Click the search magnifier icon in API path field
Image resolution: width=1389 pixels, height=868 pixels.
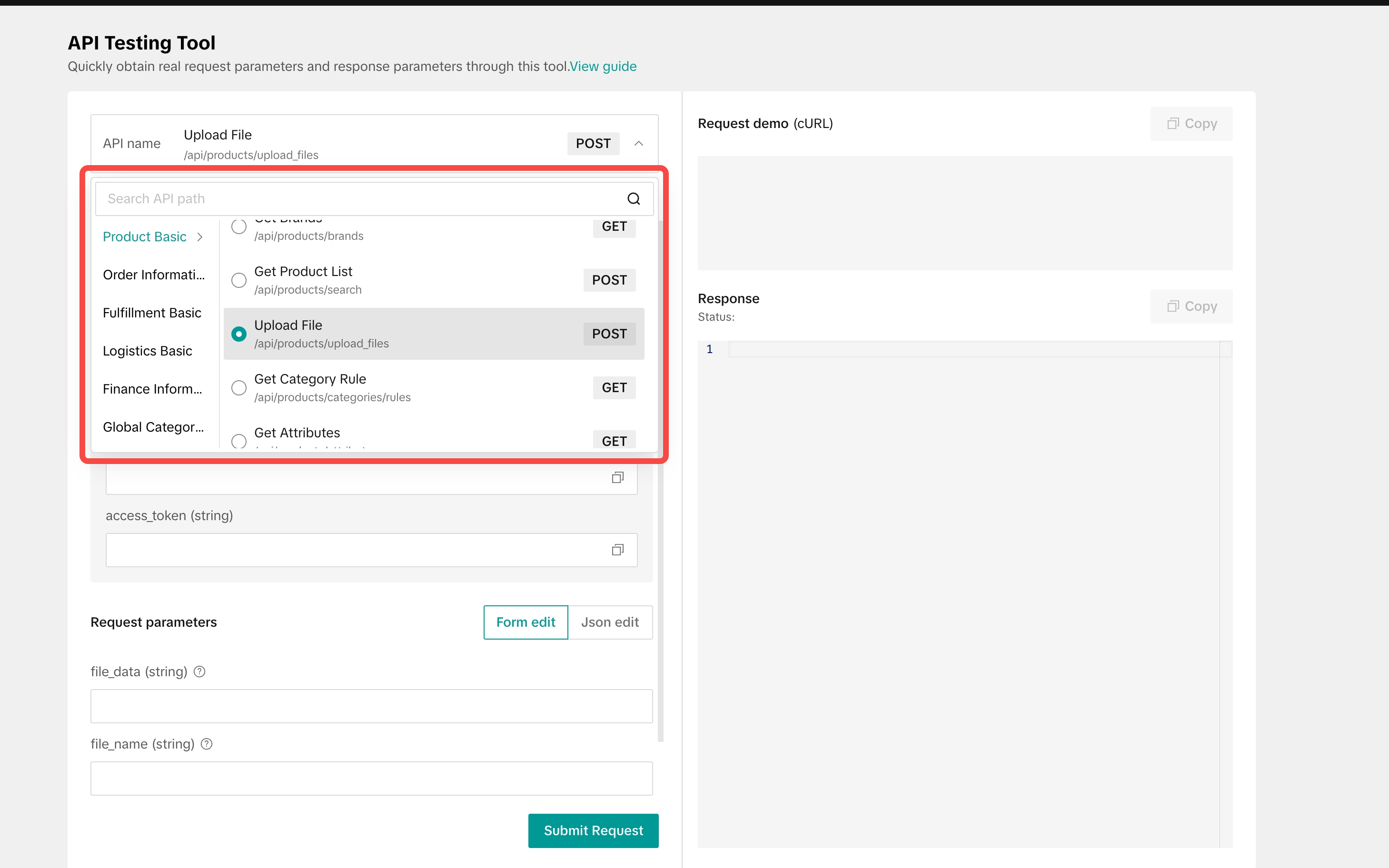click(x=634, y=198)
